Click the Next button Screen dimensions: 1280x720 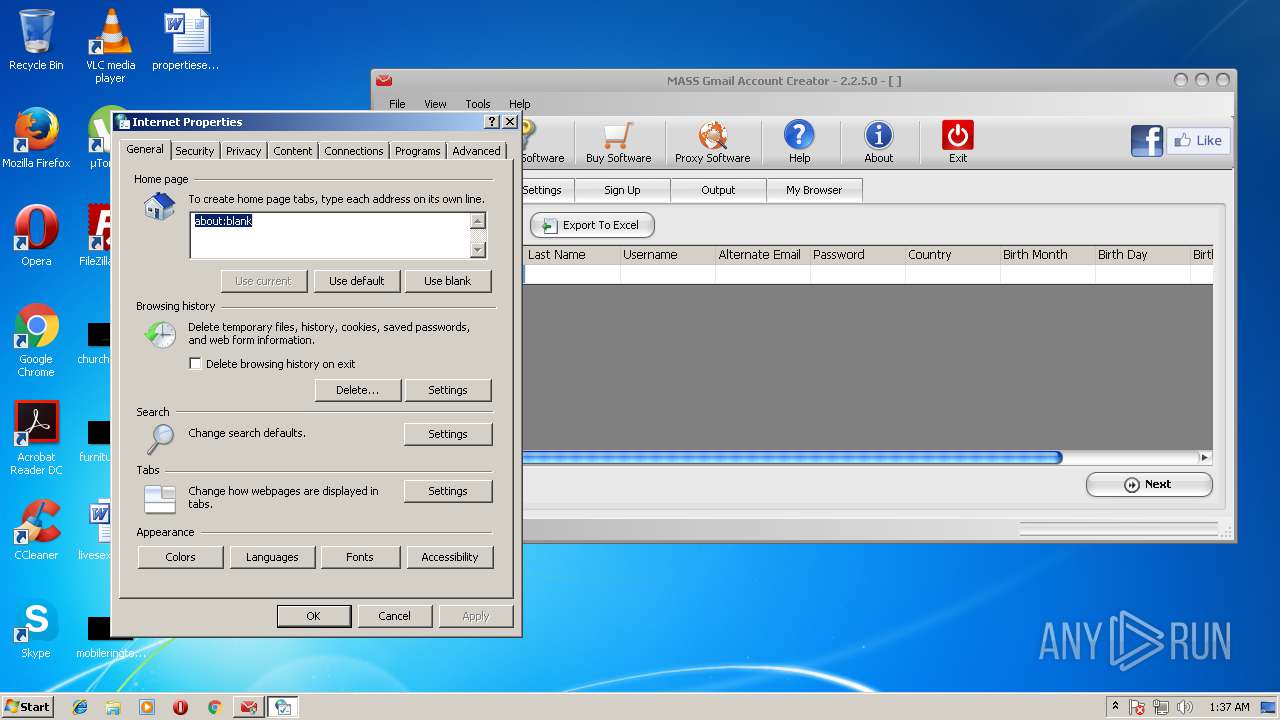click(x=1149, y=484)
